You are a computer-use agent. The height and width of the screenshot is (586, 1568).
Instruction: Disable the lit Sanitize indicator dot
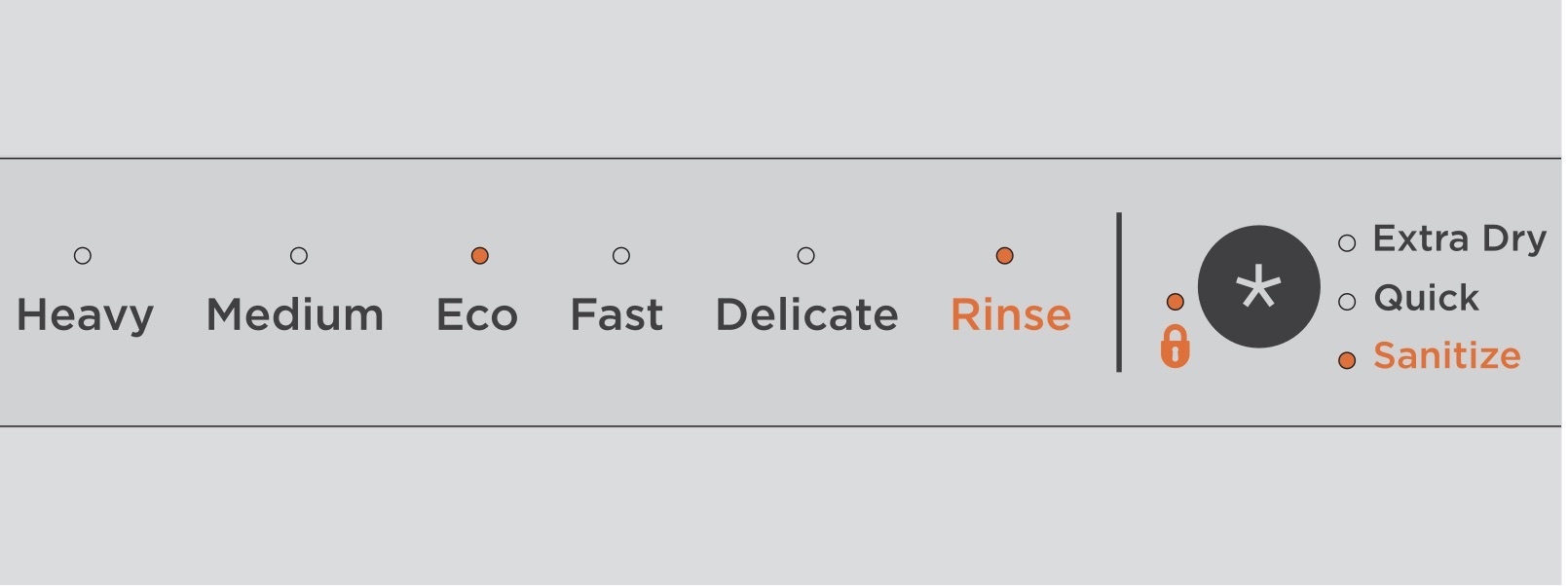click(1347, 361)
